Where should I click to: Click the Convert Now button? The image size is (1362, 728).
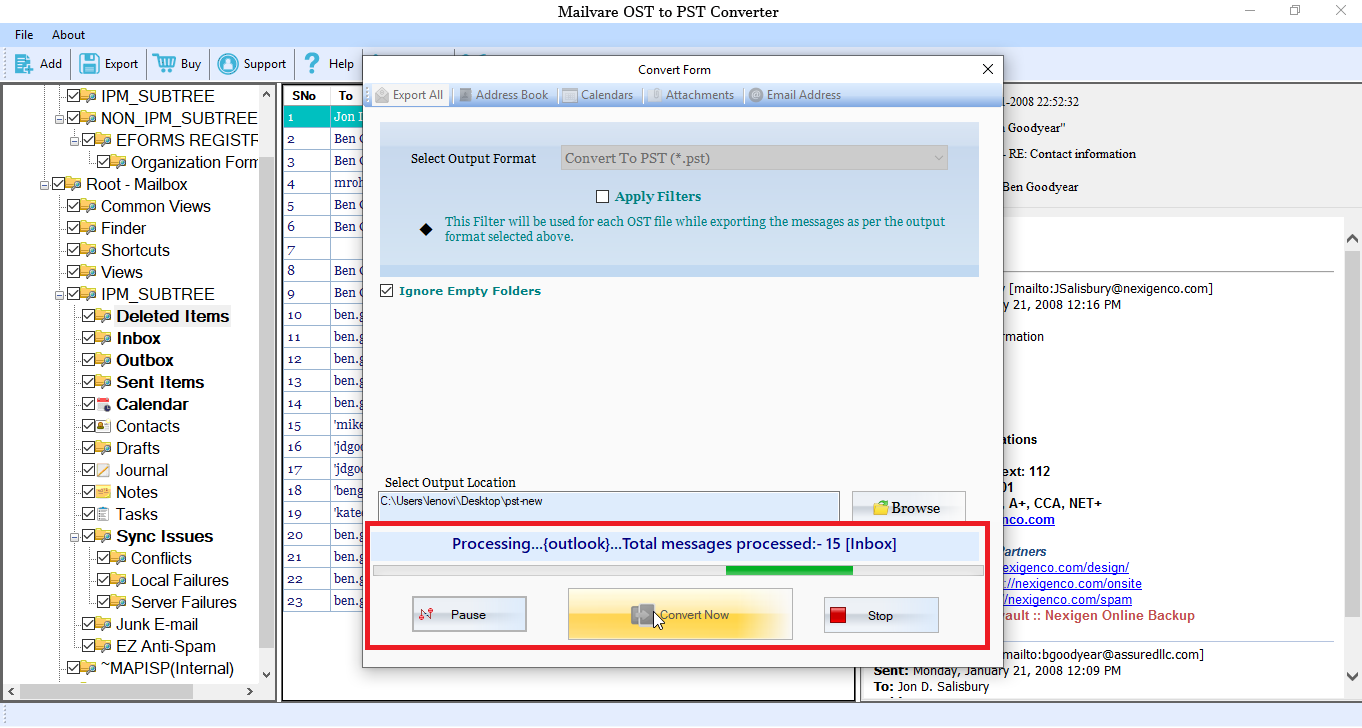[x=680, y=614]
